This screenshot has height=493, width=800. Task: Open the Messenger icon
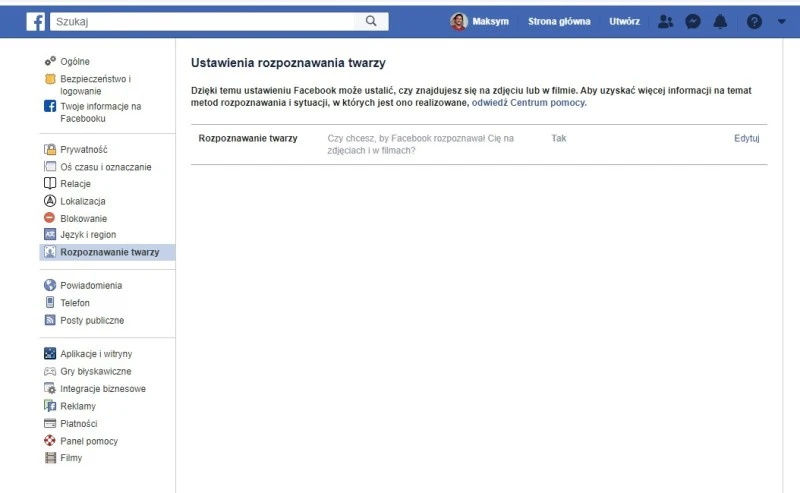pos(693,21)
